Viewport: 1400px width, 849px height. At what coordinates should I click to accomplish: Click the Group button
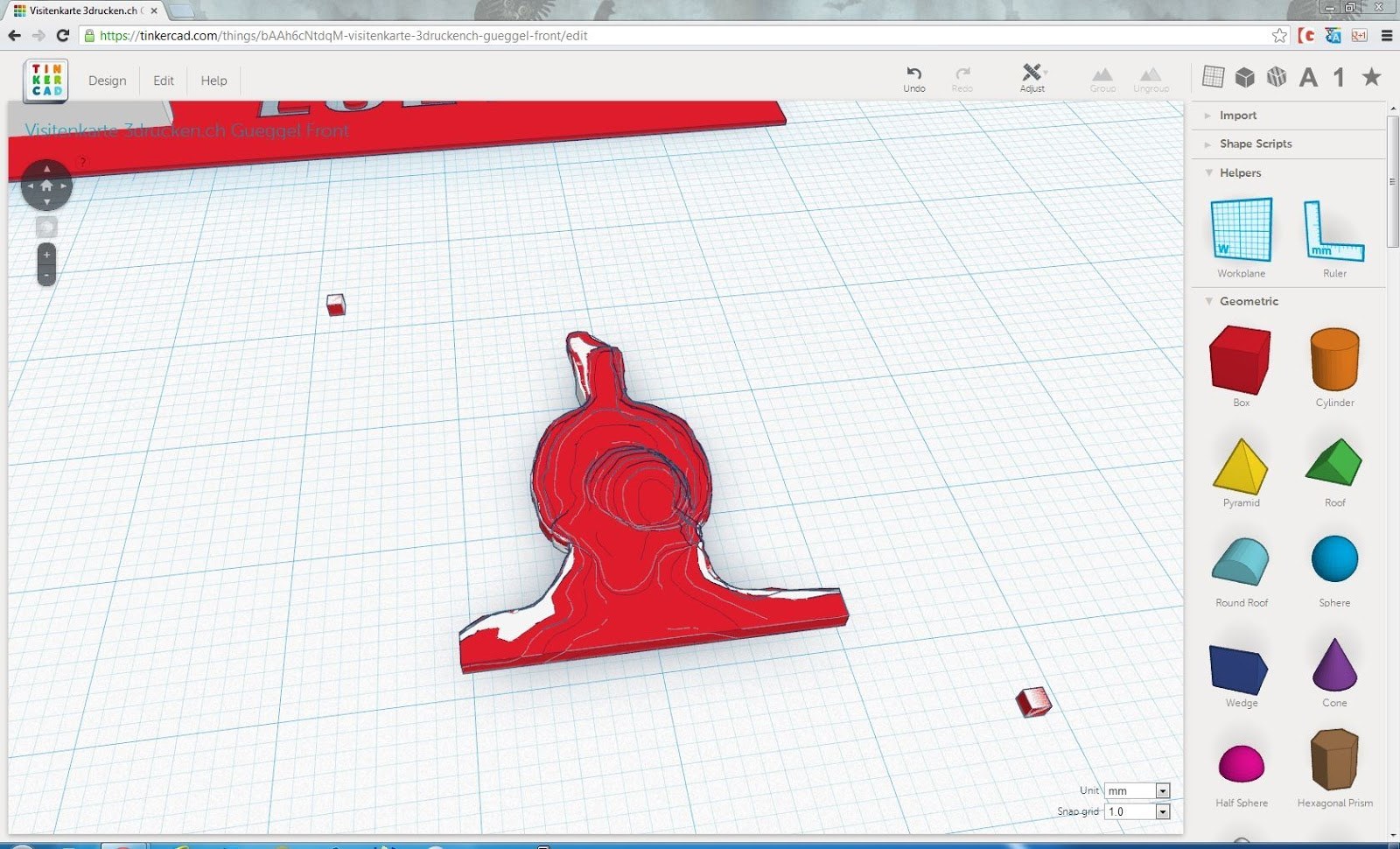(x=1102, y=80)
